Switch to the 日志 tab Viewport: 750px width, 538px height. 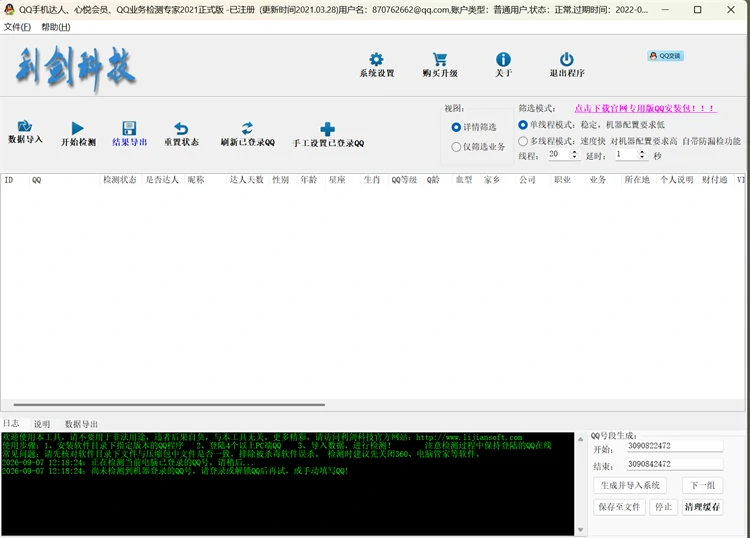(x=11, y=424)
